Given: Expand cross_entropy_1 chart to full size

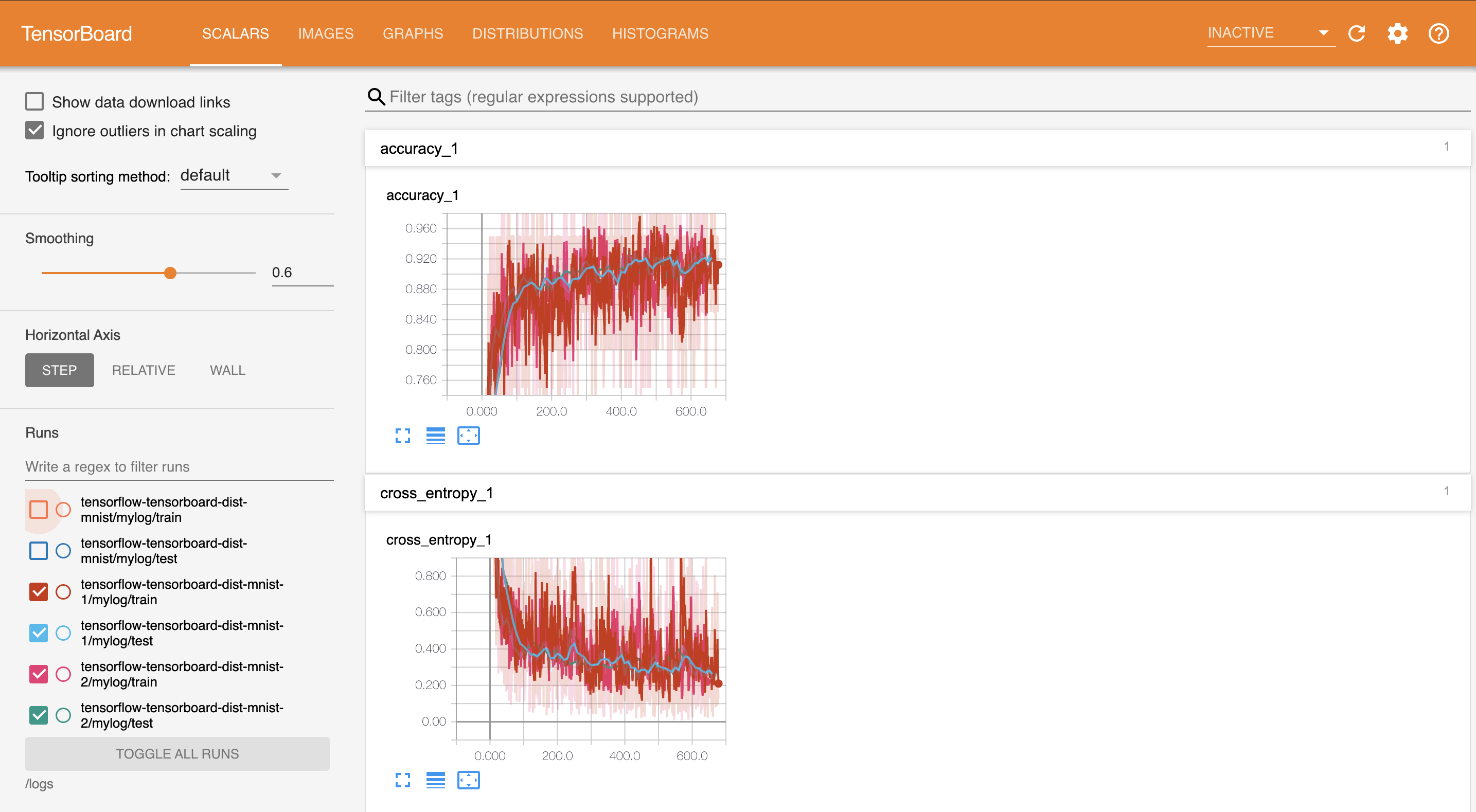Looking at the screenshot, I should coord(403,780).
